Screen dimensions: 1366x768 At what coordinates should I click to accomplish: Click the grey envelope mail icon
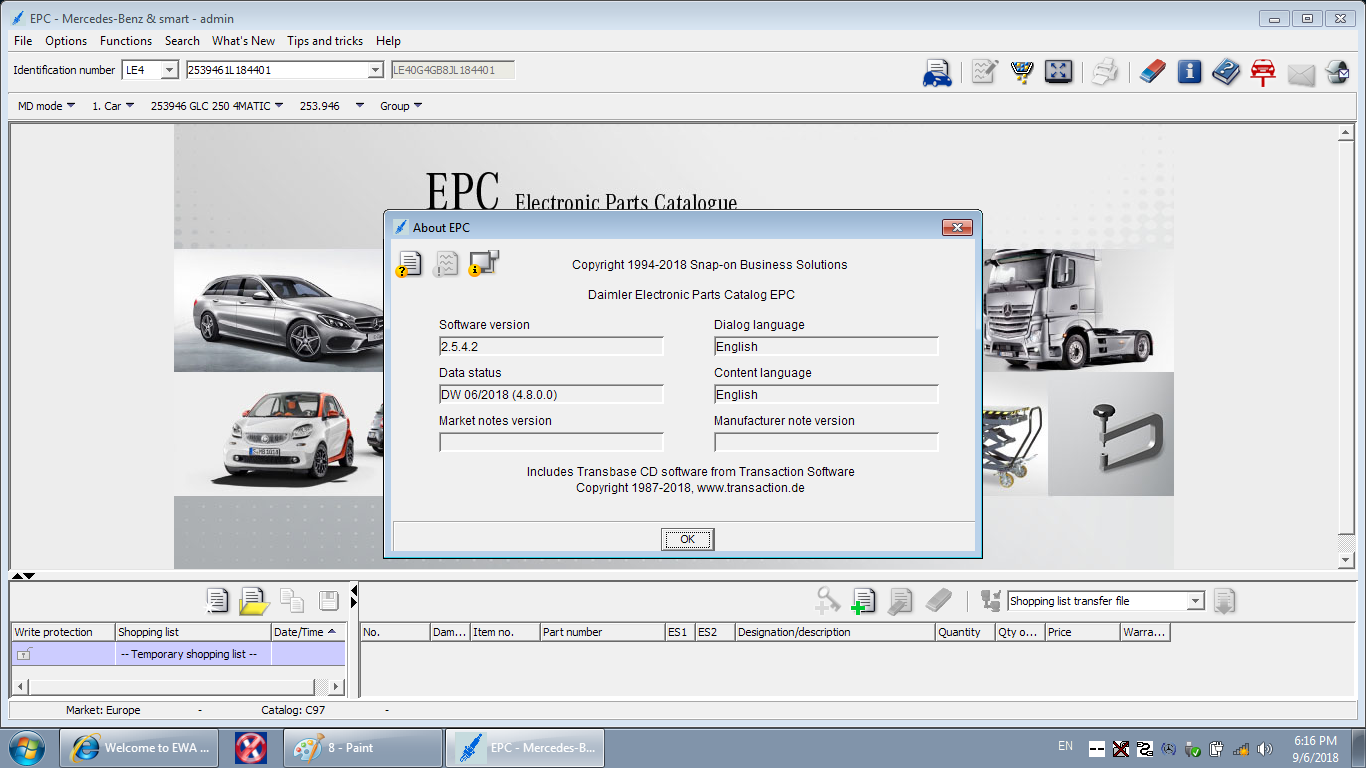pos(1301,74)
